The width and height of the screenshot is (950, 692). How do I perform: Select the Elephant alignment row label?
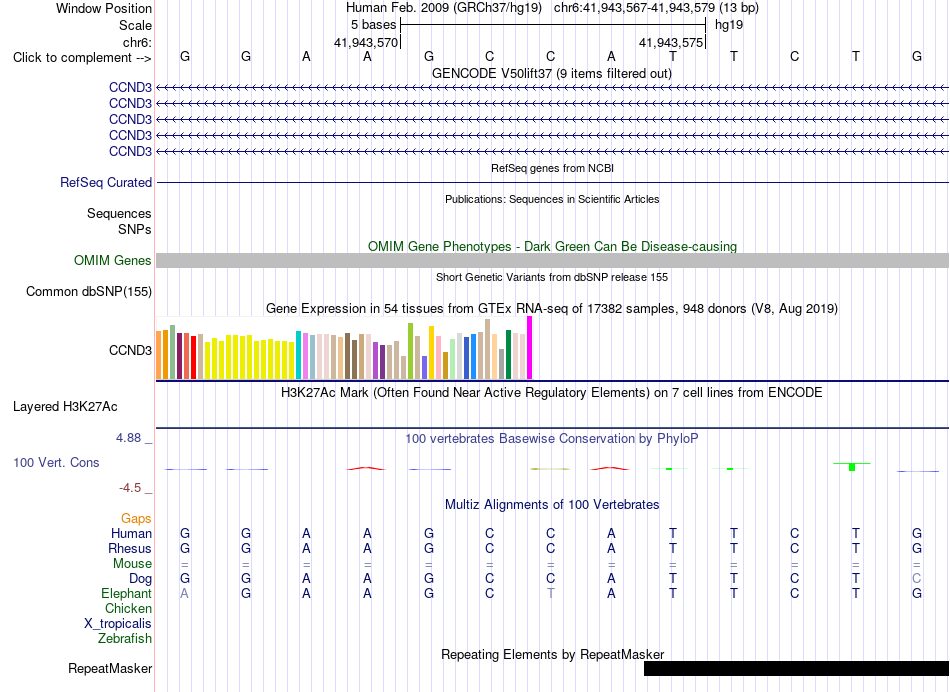127,593
